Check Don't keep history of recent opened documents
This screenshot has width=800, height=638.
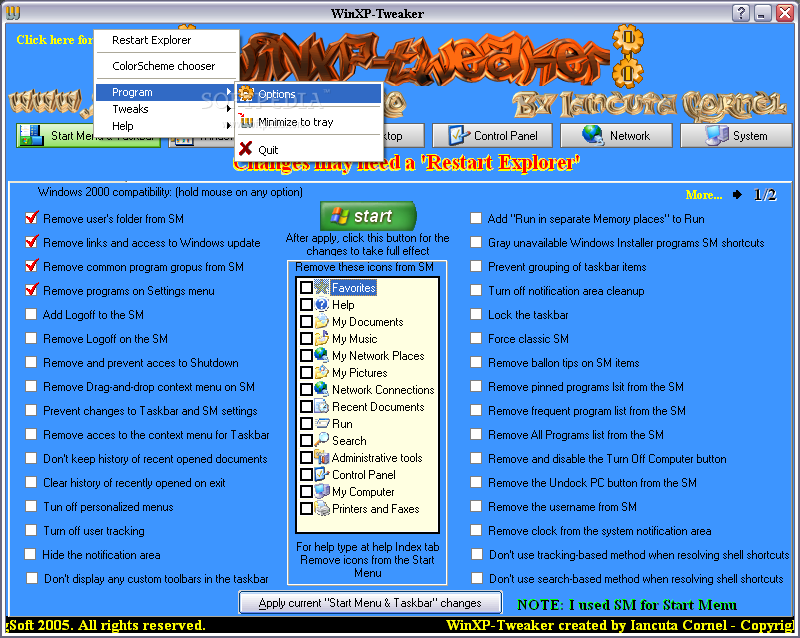tap(31, 458)
